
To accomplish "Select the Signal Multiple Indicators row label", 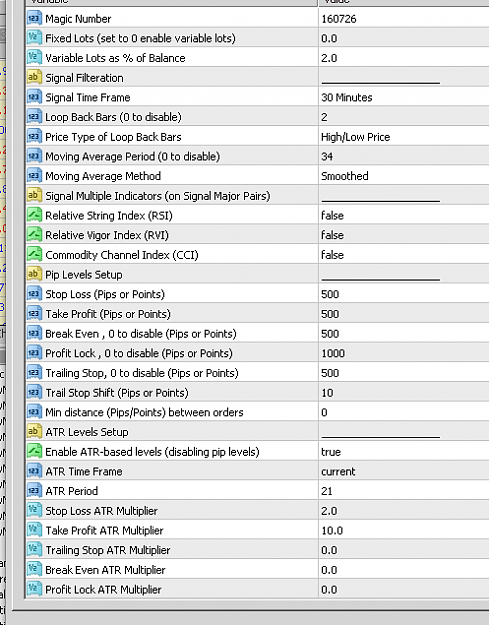I will (x=158, y=196).
